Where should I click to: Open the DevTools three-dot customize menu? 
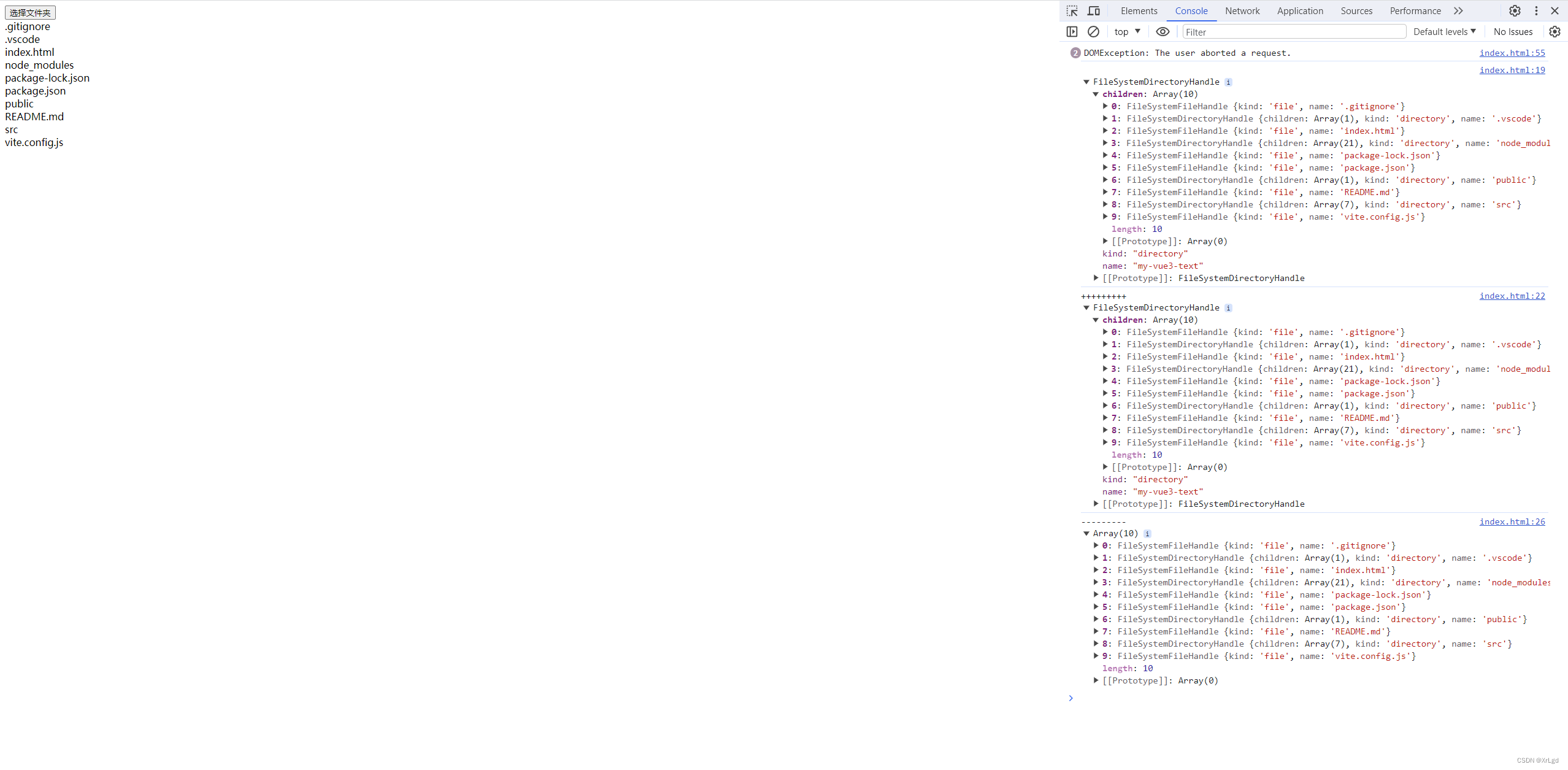click(1536, 11)
